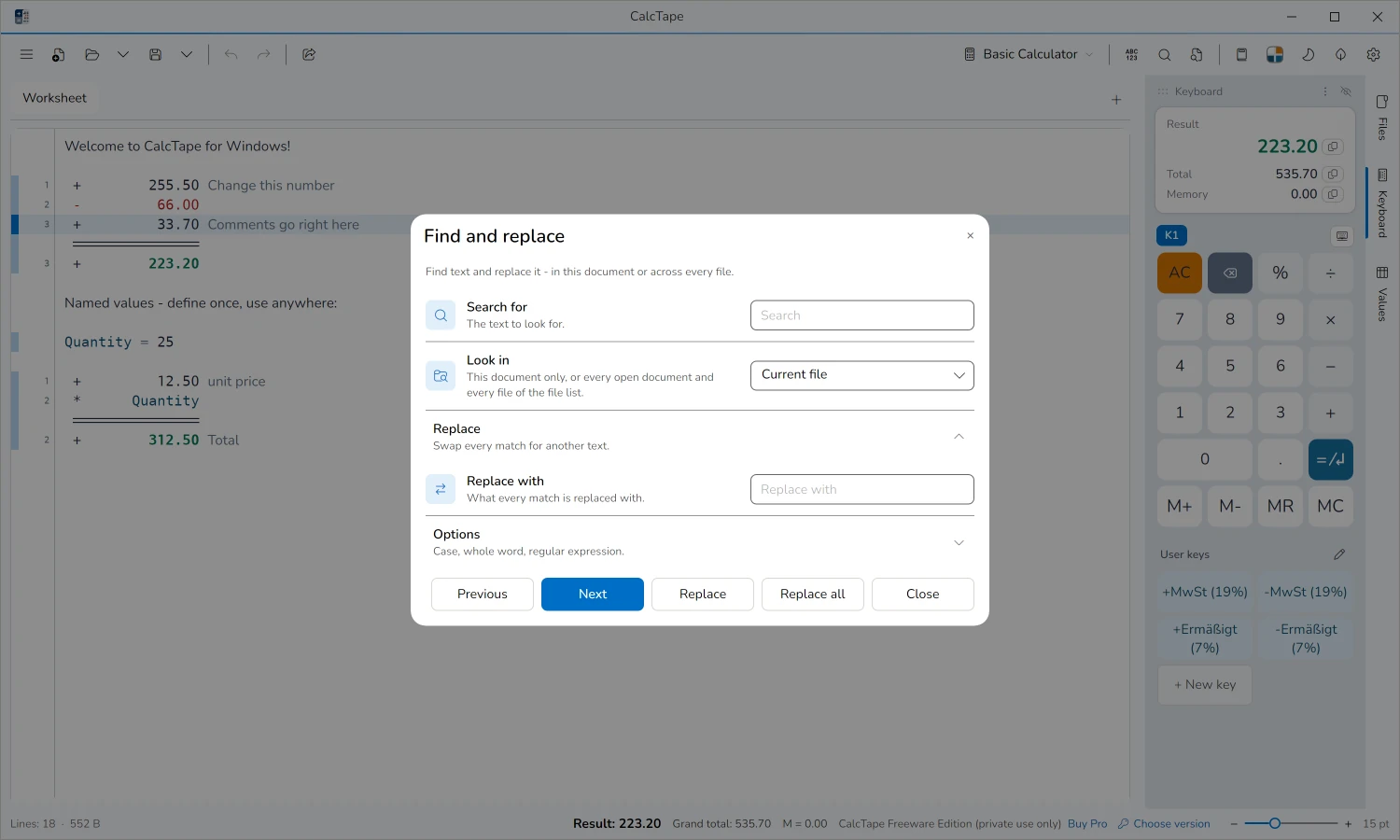
Task: Click the backspace key on the calculator keypad
Action: 1230,273
